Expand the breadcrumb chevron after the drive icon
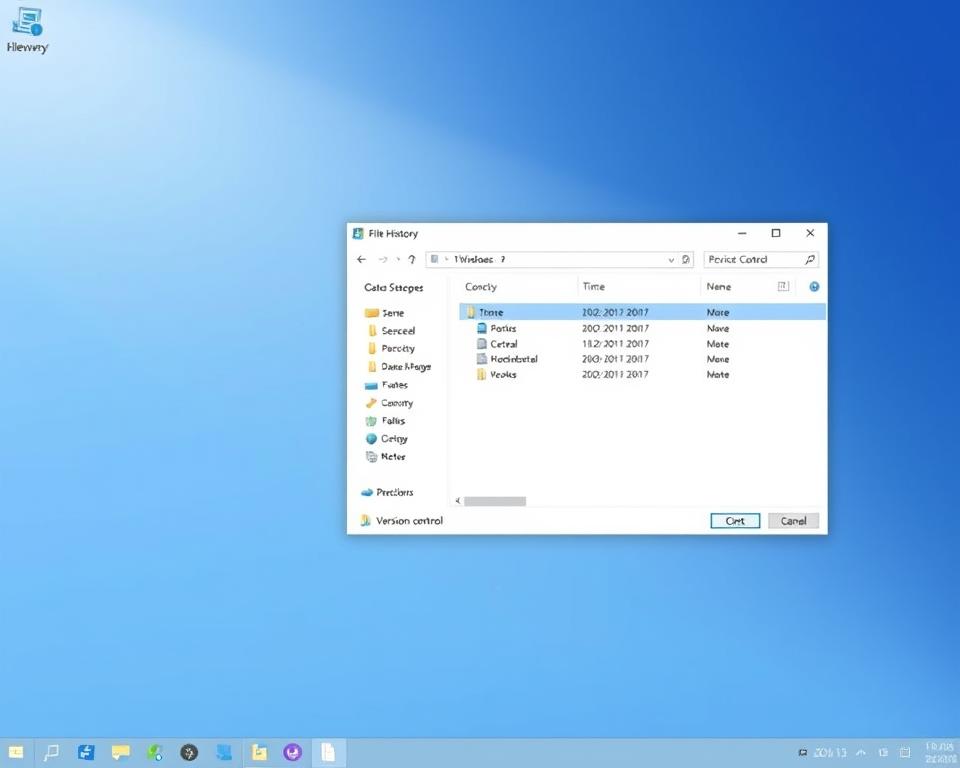This screenshot has height=768, width=960. tap(445, 259)
